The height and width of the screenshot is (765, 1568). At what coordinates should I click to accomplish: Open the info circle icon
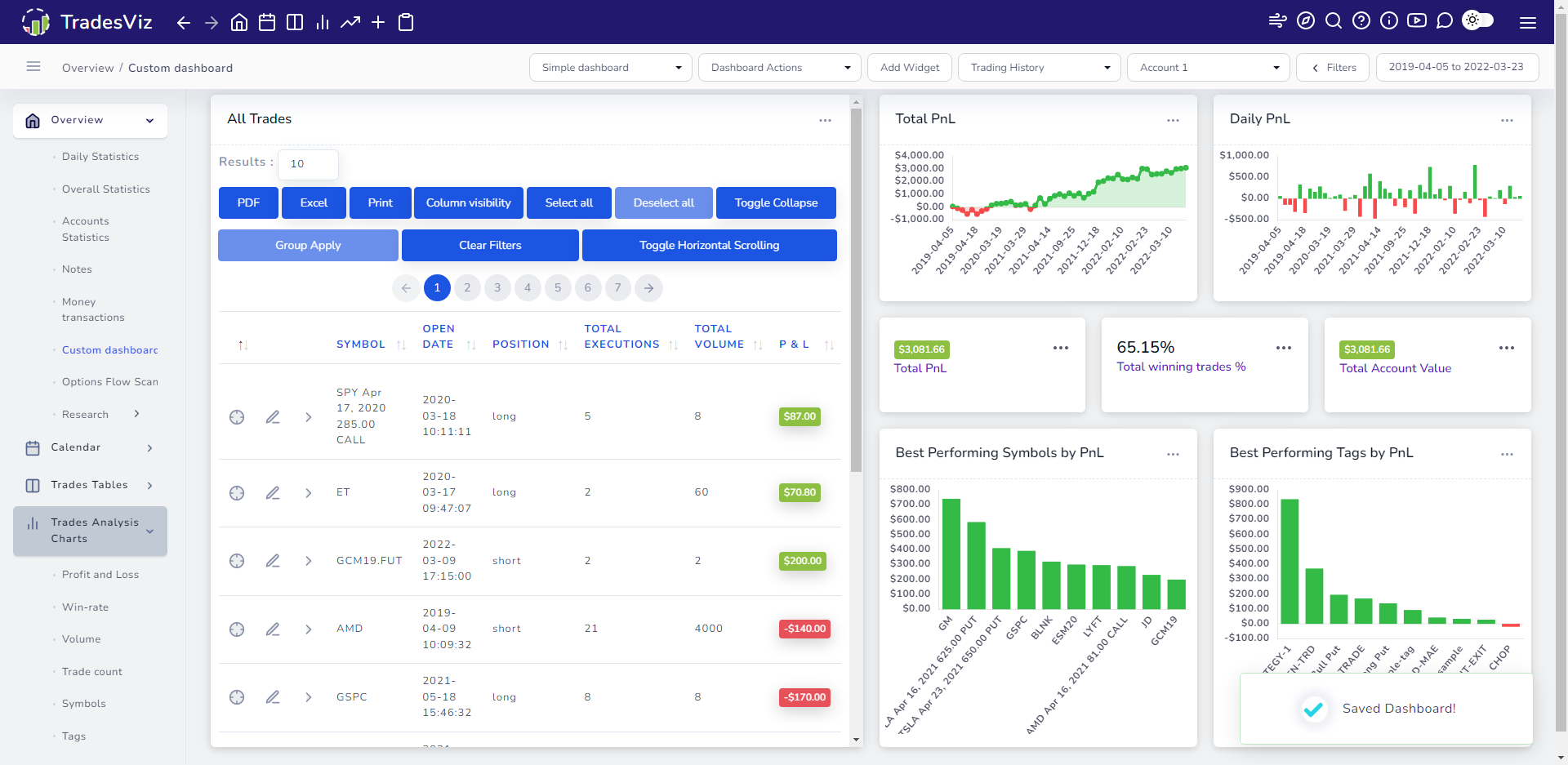(1389, 20)
